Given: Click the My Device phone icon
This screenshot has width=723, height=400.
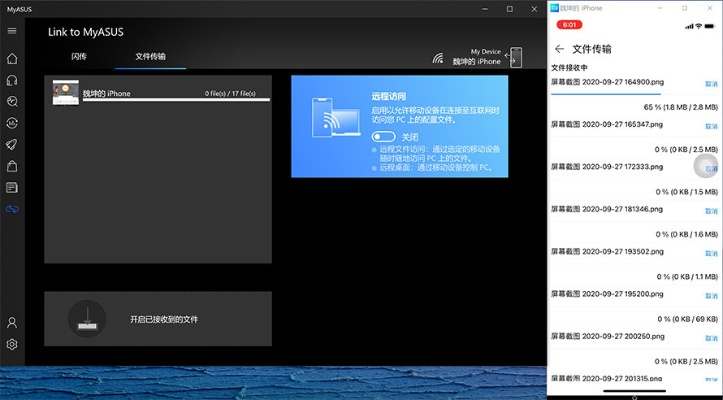Looking at the screenshot, I should pyautogui.click(x=515, y=57).
